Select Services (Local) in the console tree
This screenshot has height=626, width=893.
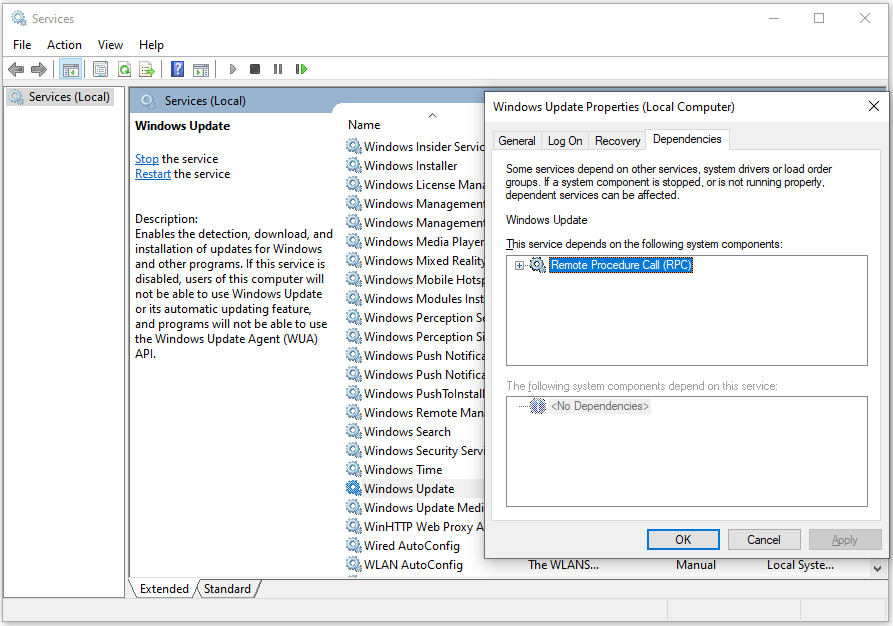pyautogui.click(x=69, y=97)
